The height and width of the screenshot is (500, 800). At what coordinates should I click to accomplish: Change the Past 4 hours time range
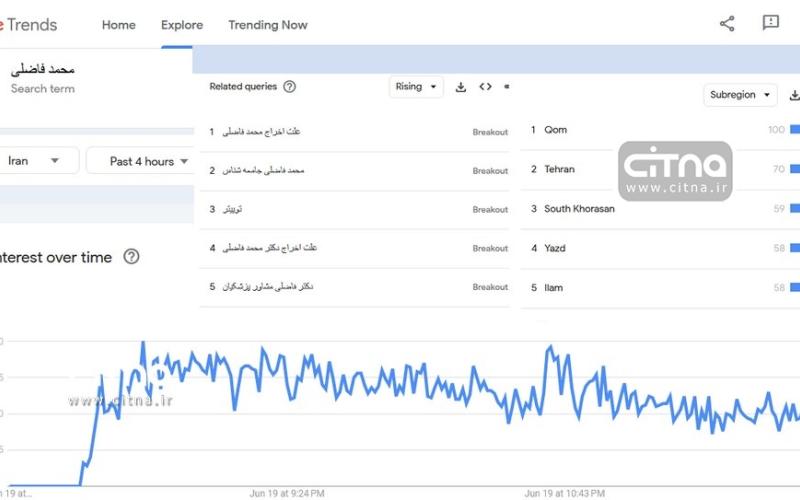(141, 161)
